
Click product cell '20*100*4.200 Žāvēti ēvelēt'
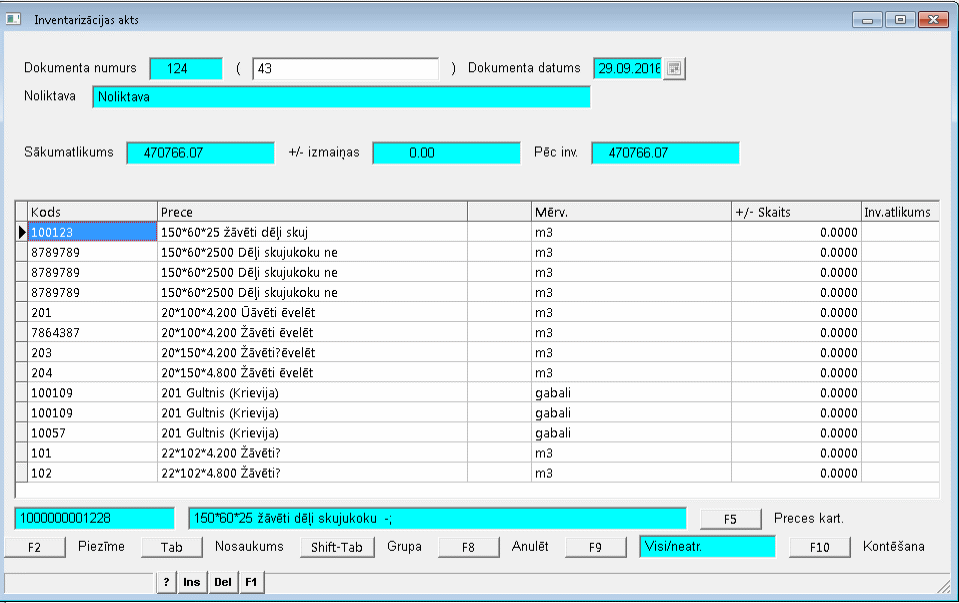click(x=313, y=333)
